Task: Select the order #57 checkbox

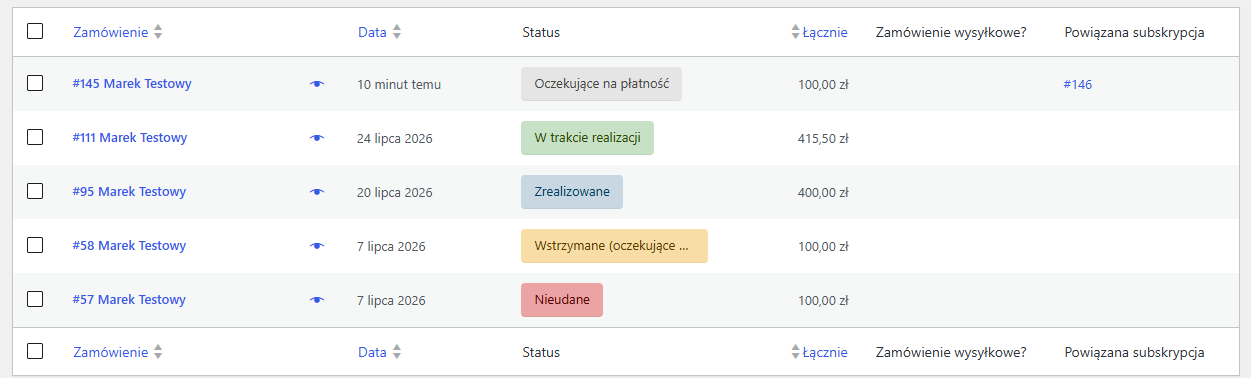Action: pos(35,299)
